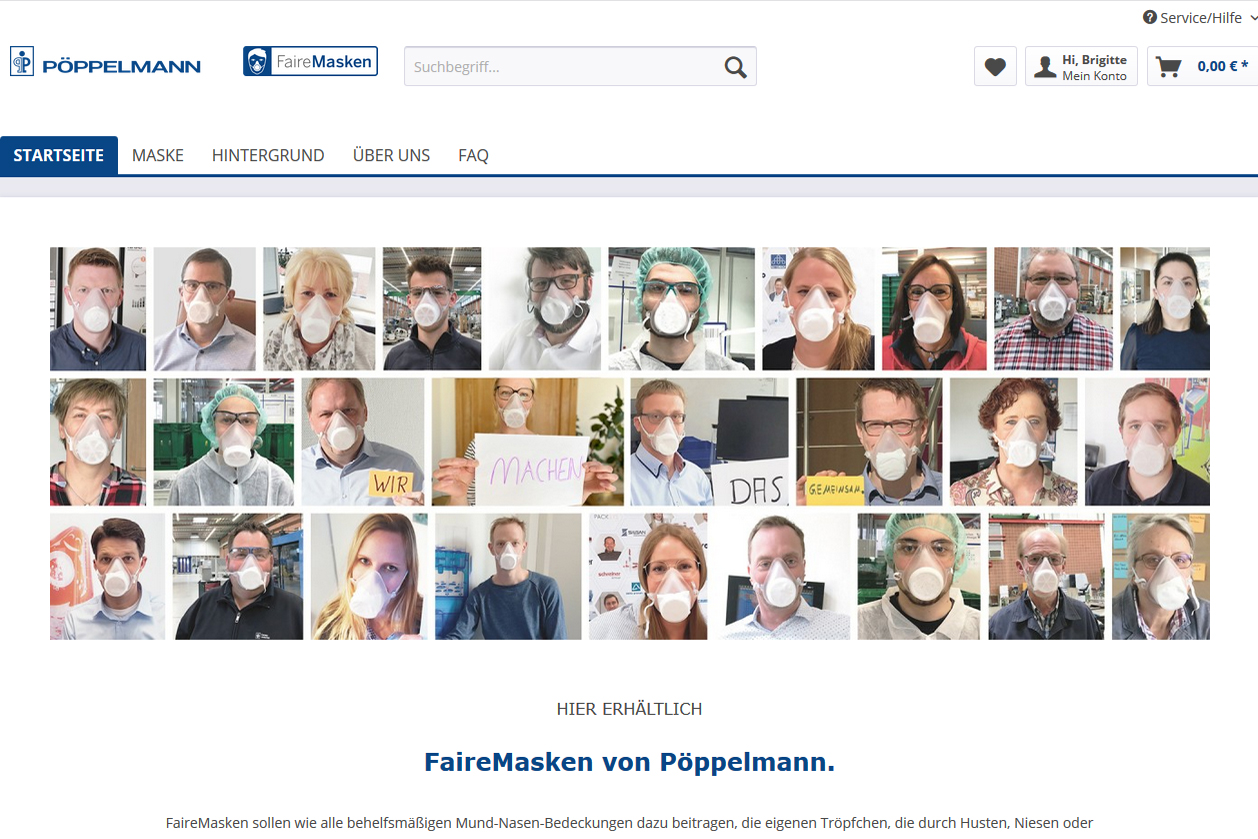1258x839 pixels.
Task: Open the Maske menu item
Action: [x=158, y=155]
